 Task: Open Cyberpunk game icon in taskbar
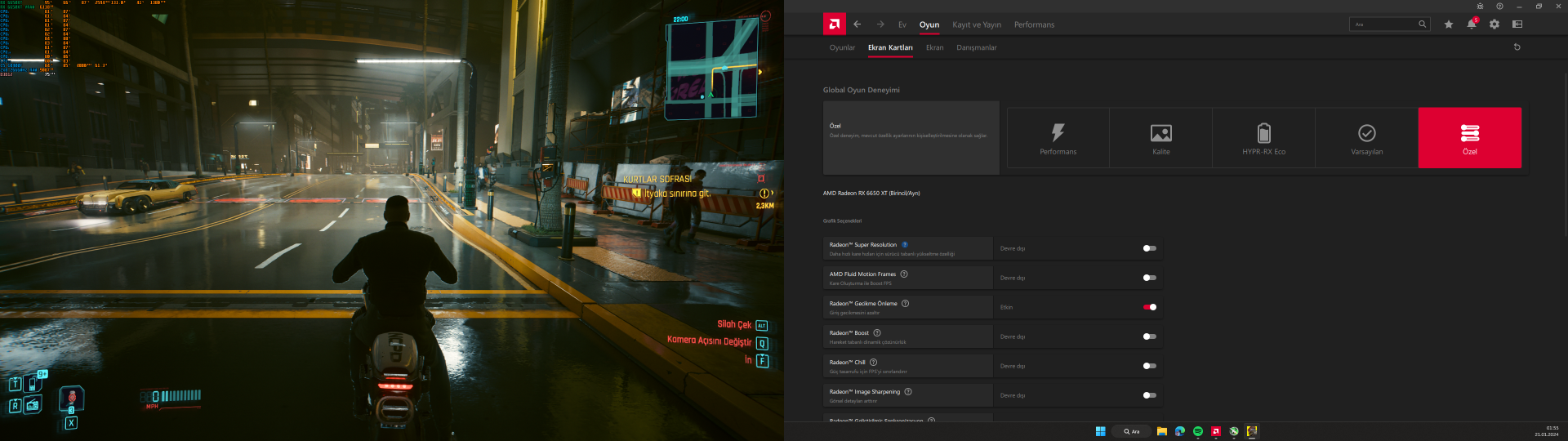[x=1252, y=431]
